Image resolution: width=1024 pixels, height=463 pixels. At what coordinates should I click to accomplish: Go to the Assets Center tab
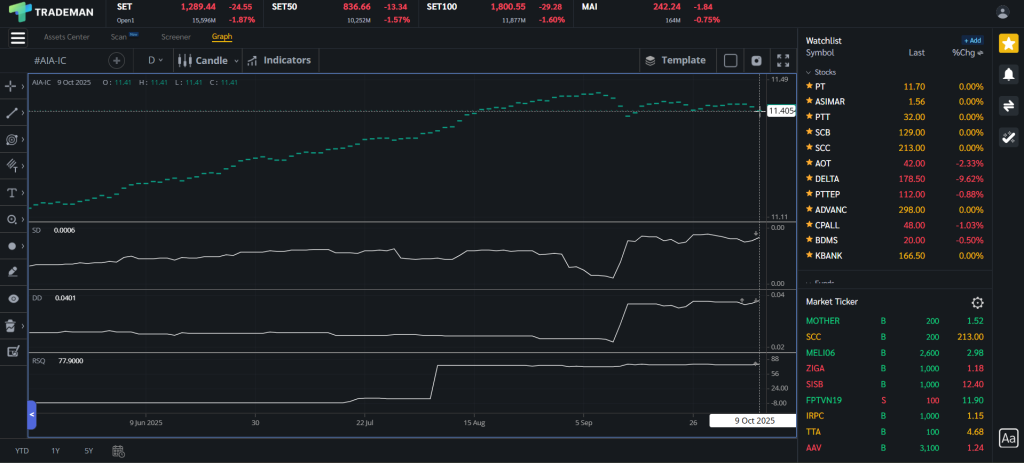[66, 37]
